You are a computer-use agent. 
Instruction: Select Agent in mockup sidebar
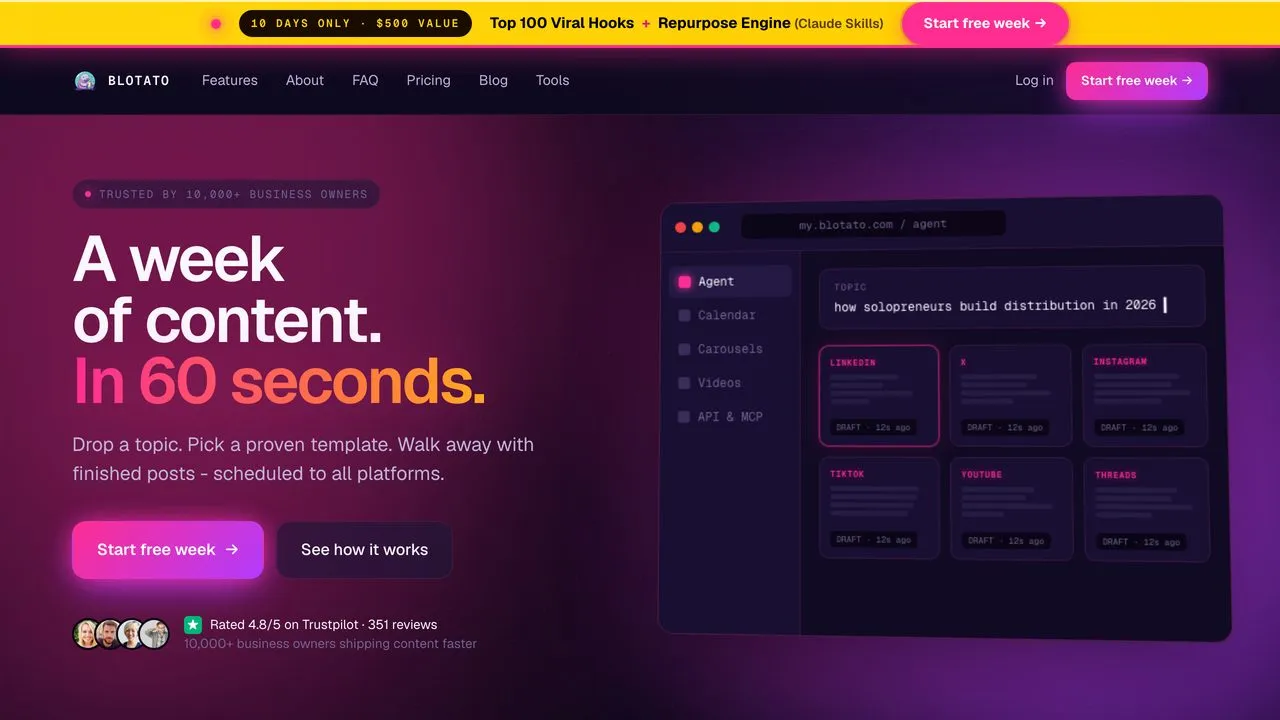(x=730, y=282)
